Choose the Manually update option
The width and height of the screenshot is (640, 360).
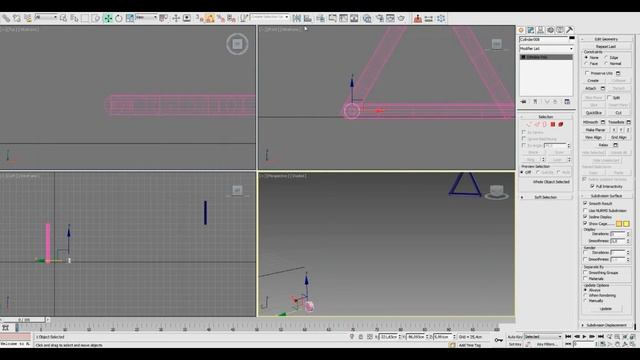[586, 301]
